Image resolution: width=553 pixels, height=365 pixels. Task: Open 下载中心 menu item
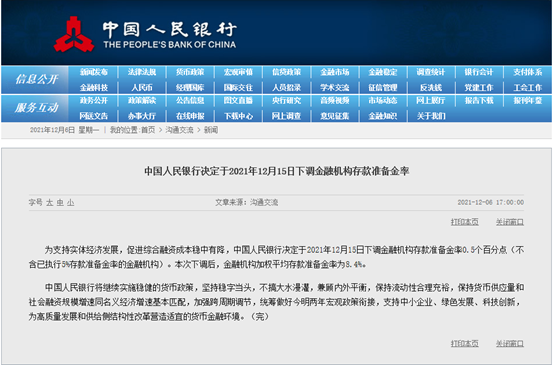pos(238,116)
